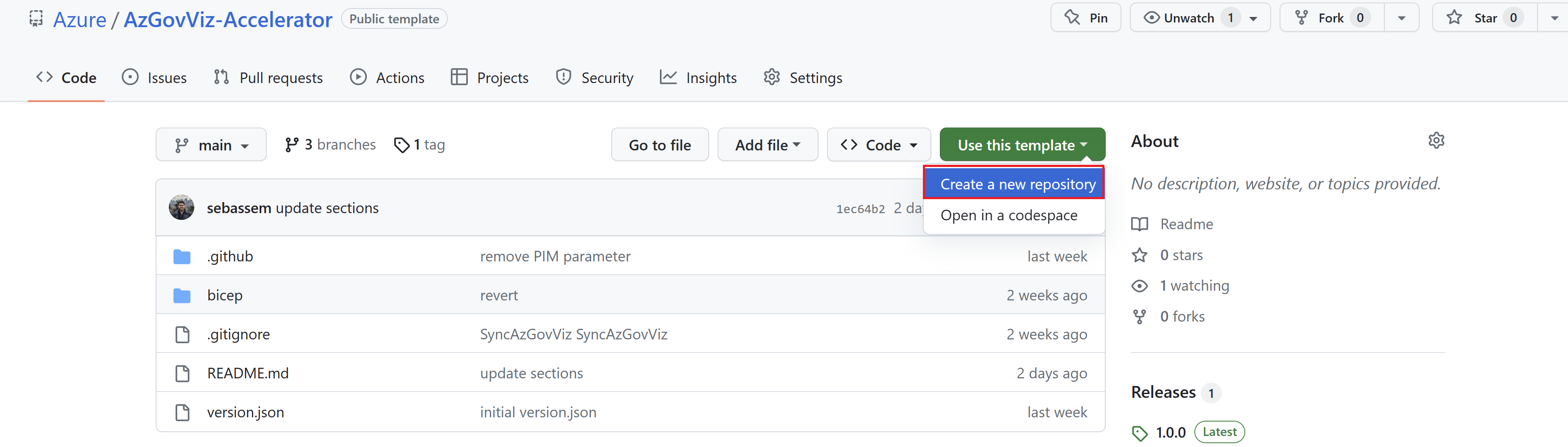Click the 3 branches link
The image size is (1568, 447).
(x=330, y=145)
